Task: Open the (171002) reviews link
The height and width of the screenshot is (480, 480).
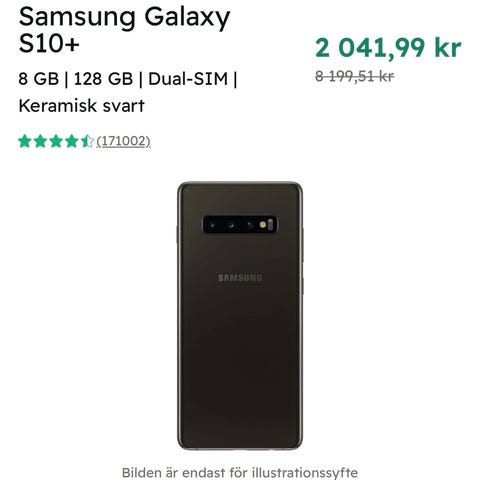Action: tap(123, 141)
